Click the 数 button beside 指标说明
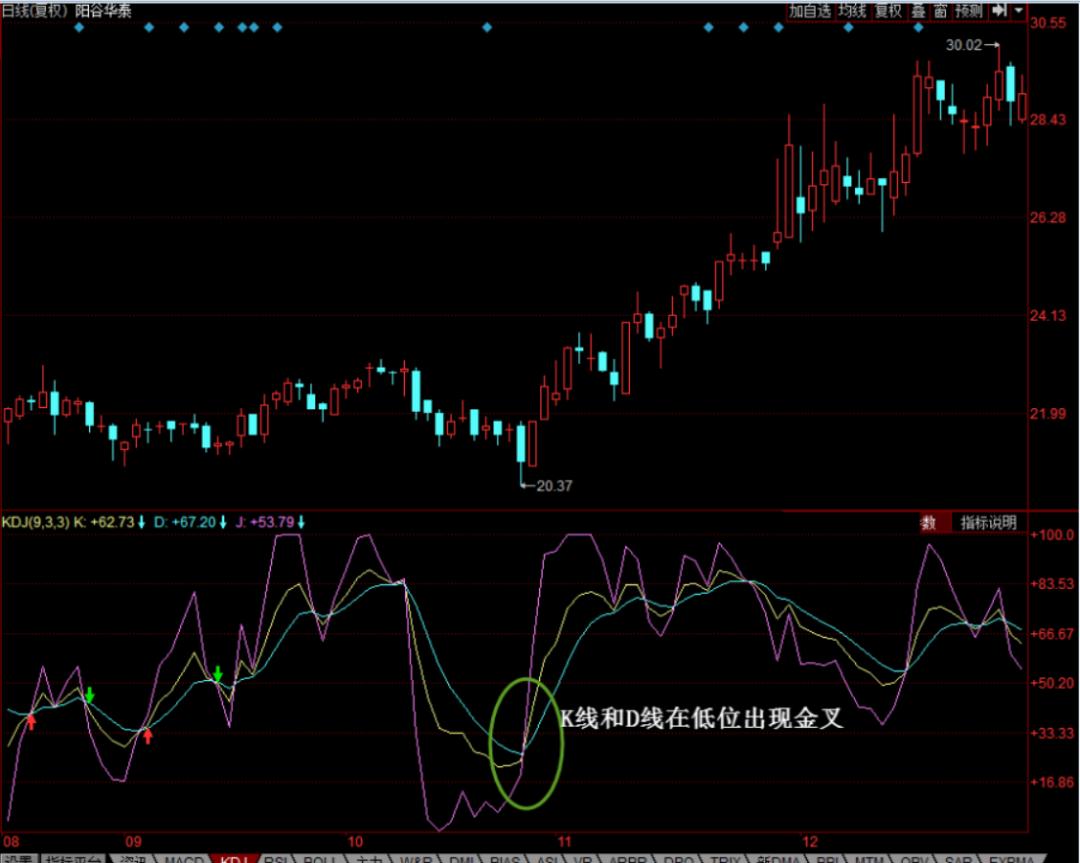 click(928, 523)
